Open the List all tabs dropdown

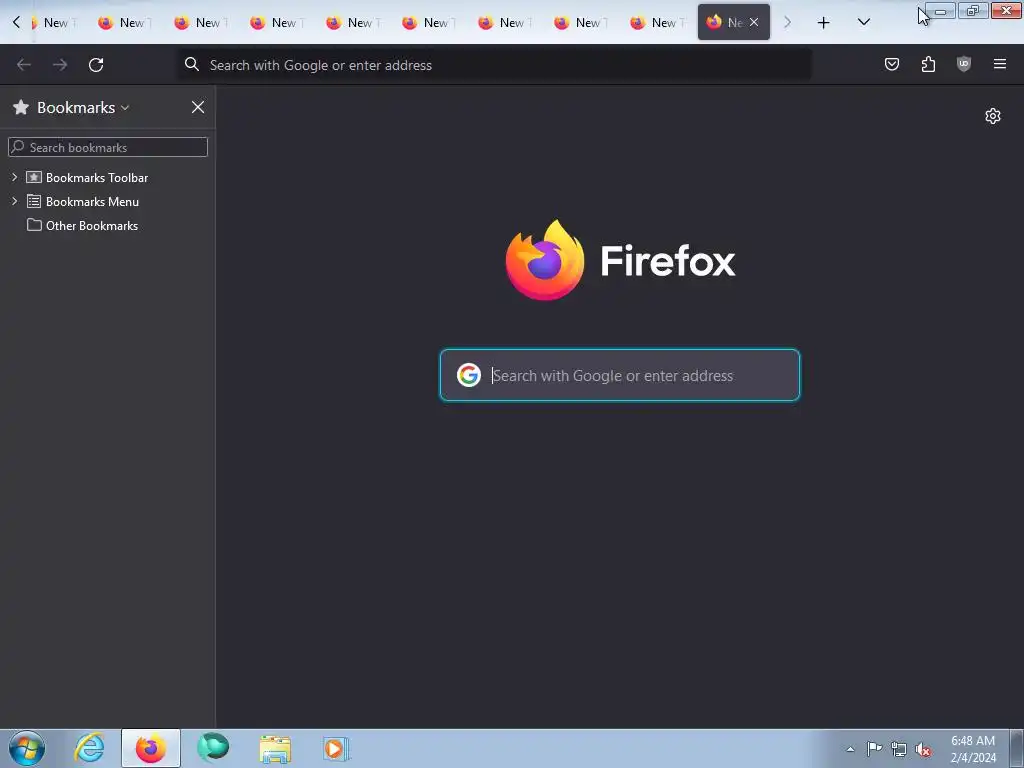[x=863, y=22]
